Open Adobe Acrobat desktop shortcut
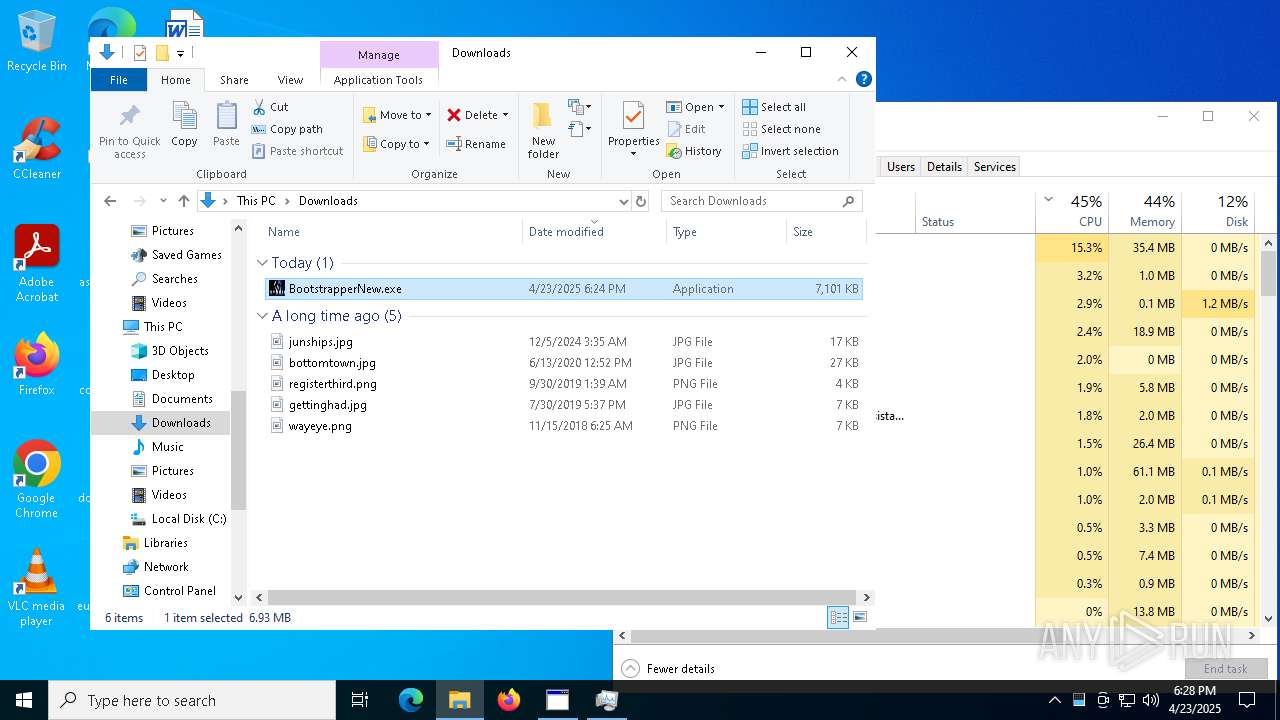Screen dimensions: 1280x720 37,264
